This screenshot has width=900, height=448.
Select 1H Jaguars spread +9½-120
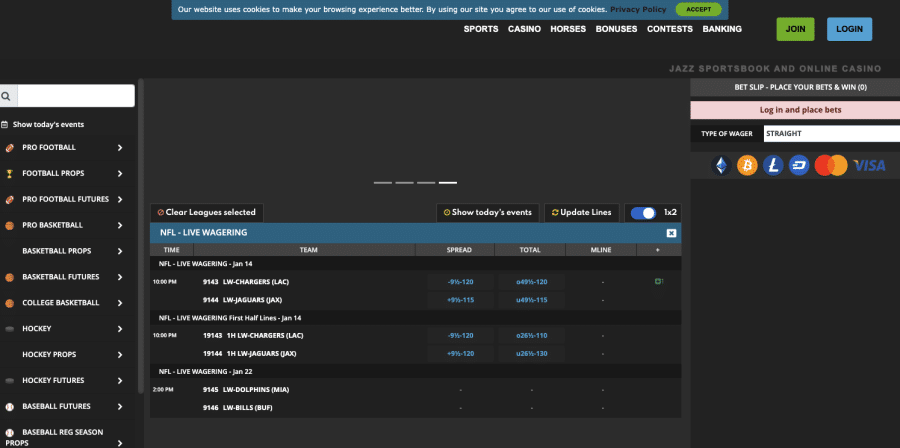[x=460, y=354]
